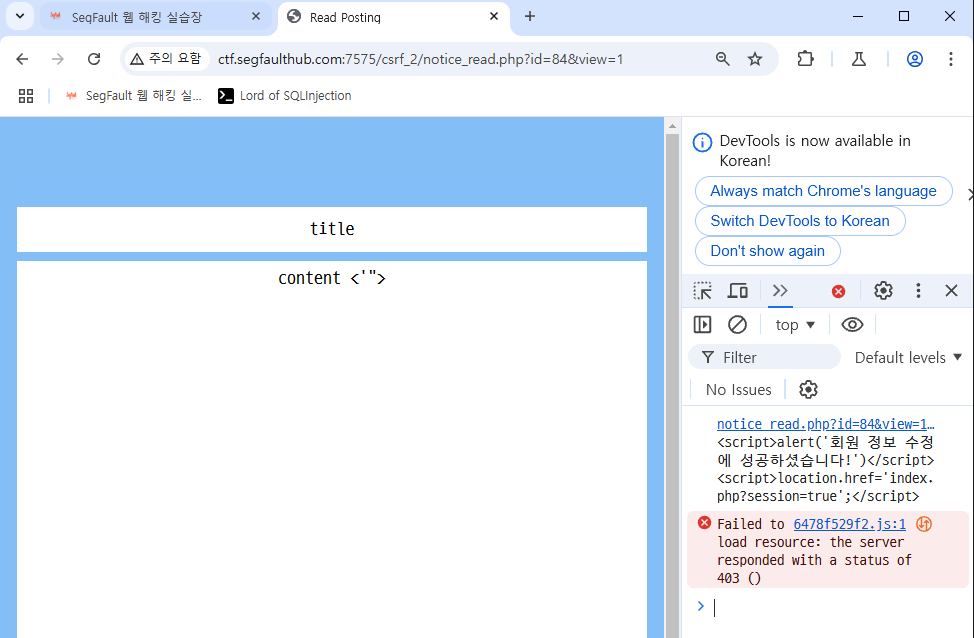Focus the address bar URL
Viewport: 974px width, 638px height.
click(x=420, y=59)
